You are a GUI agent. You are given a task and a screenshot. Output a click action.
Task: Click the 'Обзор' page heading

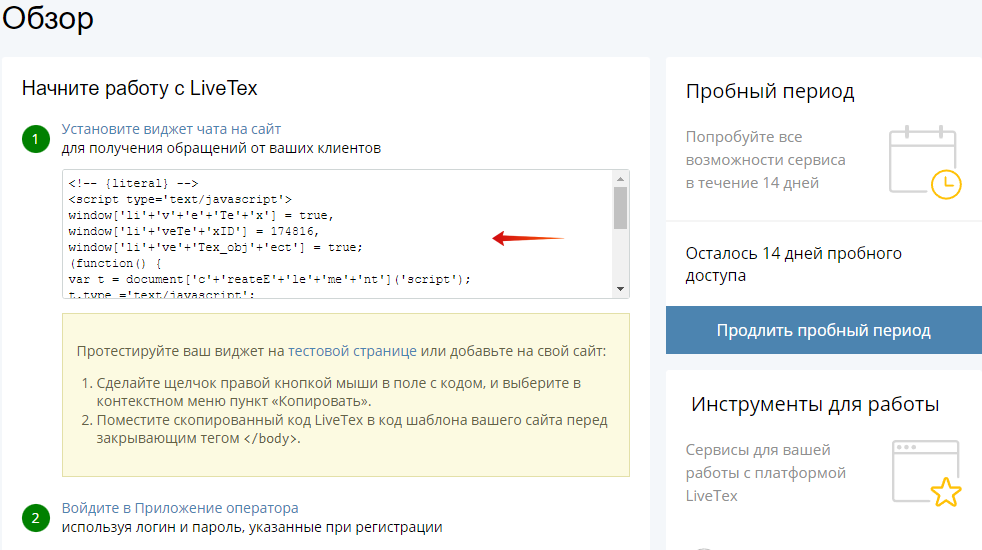tap(48, 18)
